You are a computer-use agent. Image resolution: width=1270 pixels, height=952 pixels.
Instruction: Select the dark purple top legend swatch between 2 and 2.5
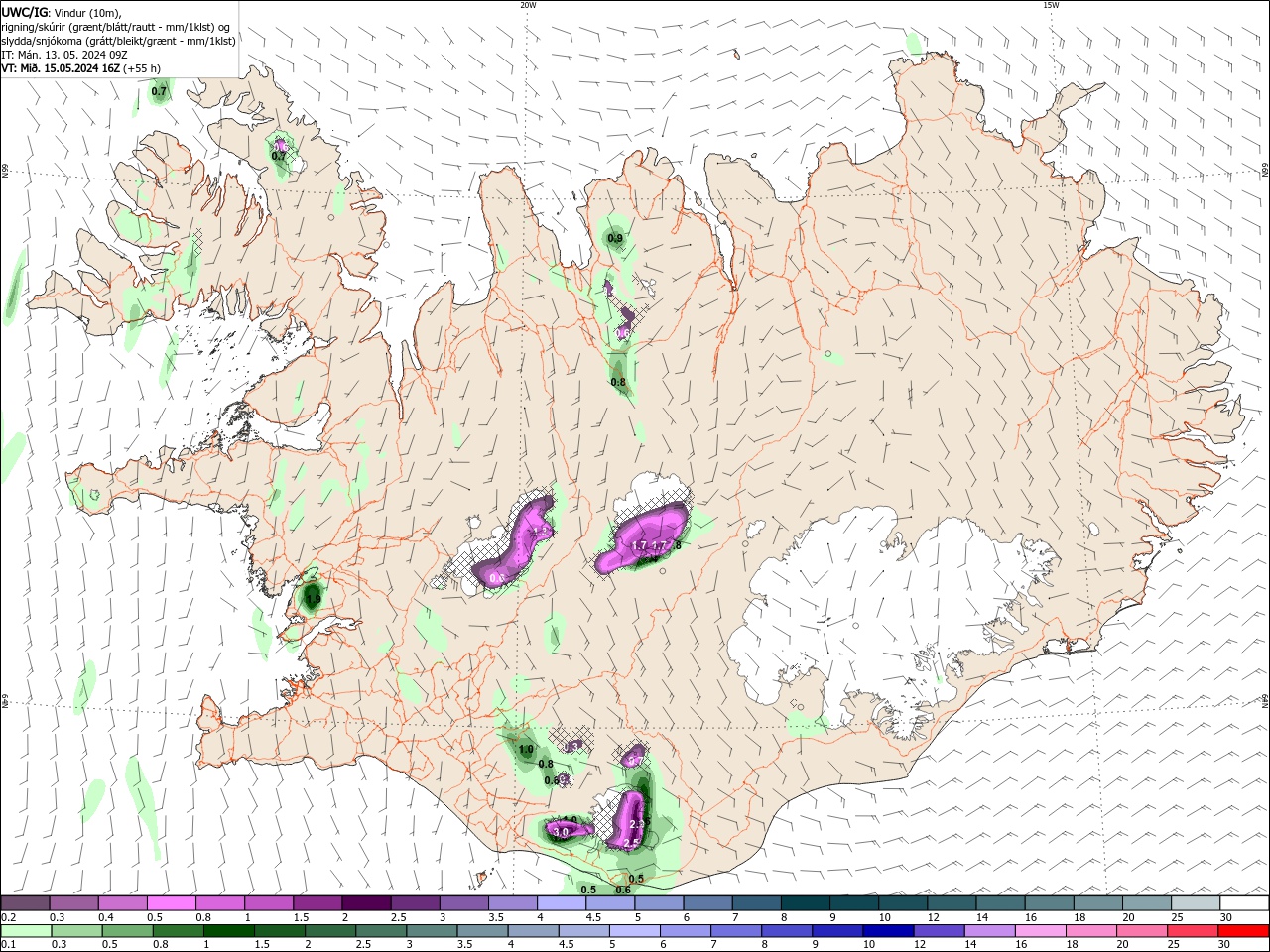(x=365, y=902)
